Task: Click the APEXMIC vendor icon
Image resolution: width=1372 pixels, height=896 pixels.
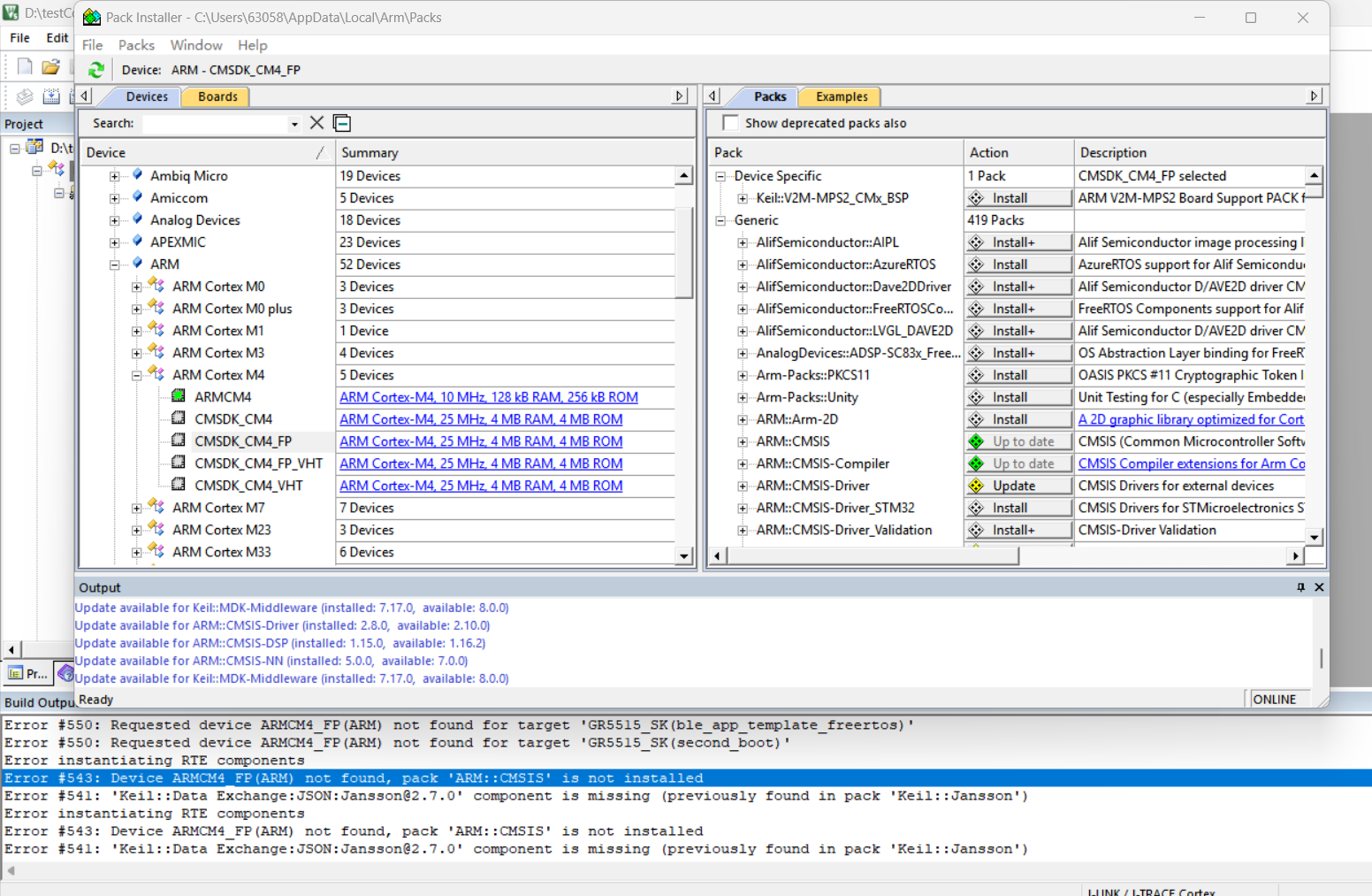Action: pos(137,241)
